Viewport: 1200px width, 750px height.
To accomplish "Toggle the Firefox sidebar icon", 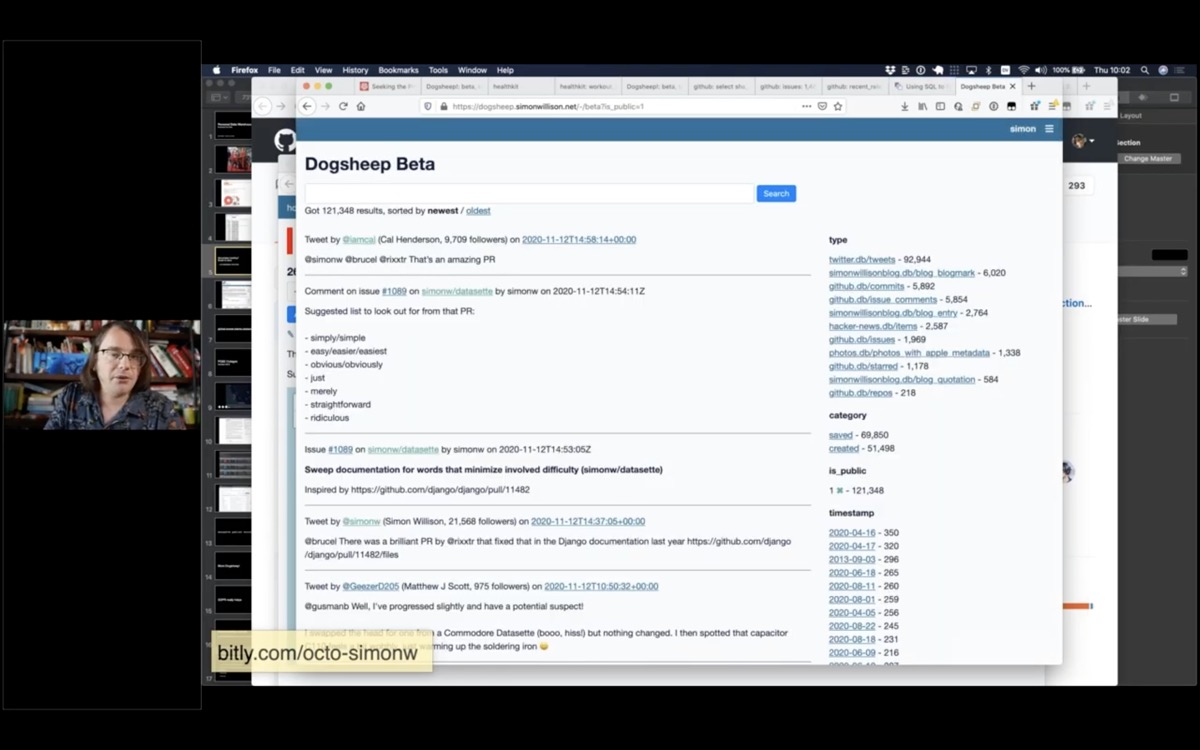I will (940, 106).
